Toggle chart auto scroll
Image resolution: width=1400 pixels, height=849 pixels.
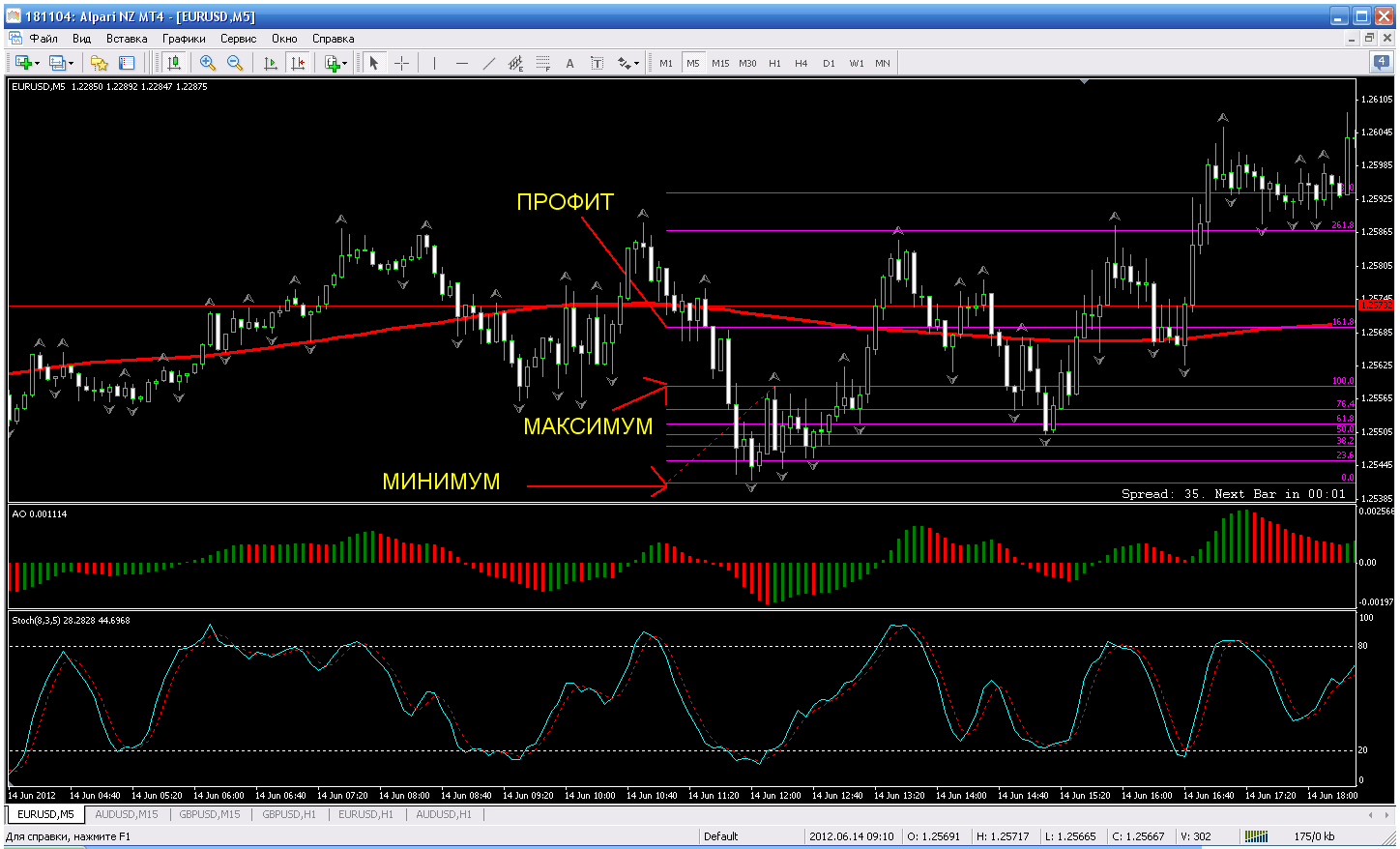click(271, 63)
